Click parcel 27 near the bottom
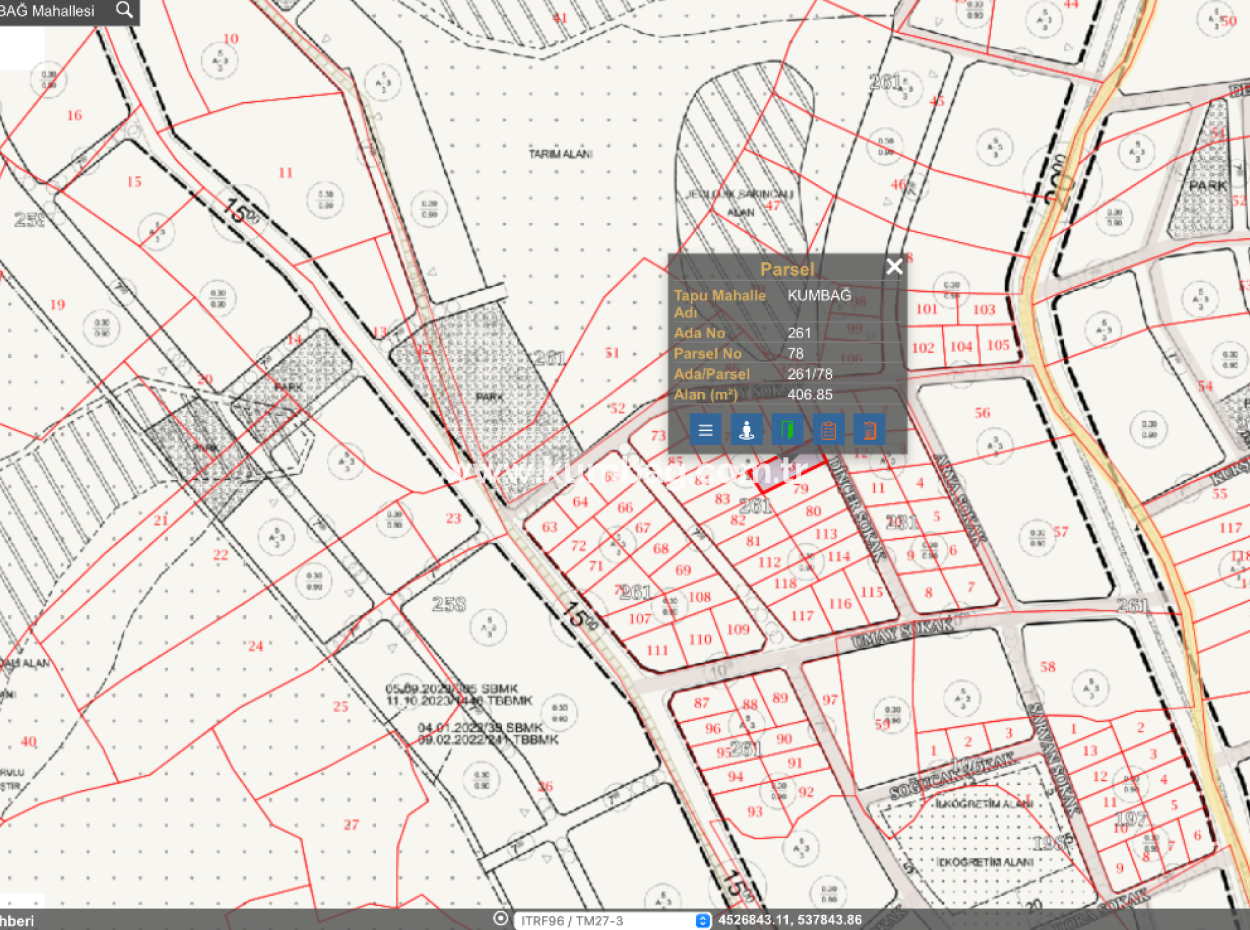Screen dimensions: 1250x930 pos(351,825)
